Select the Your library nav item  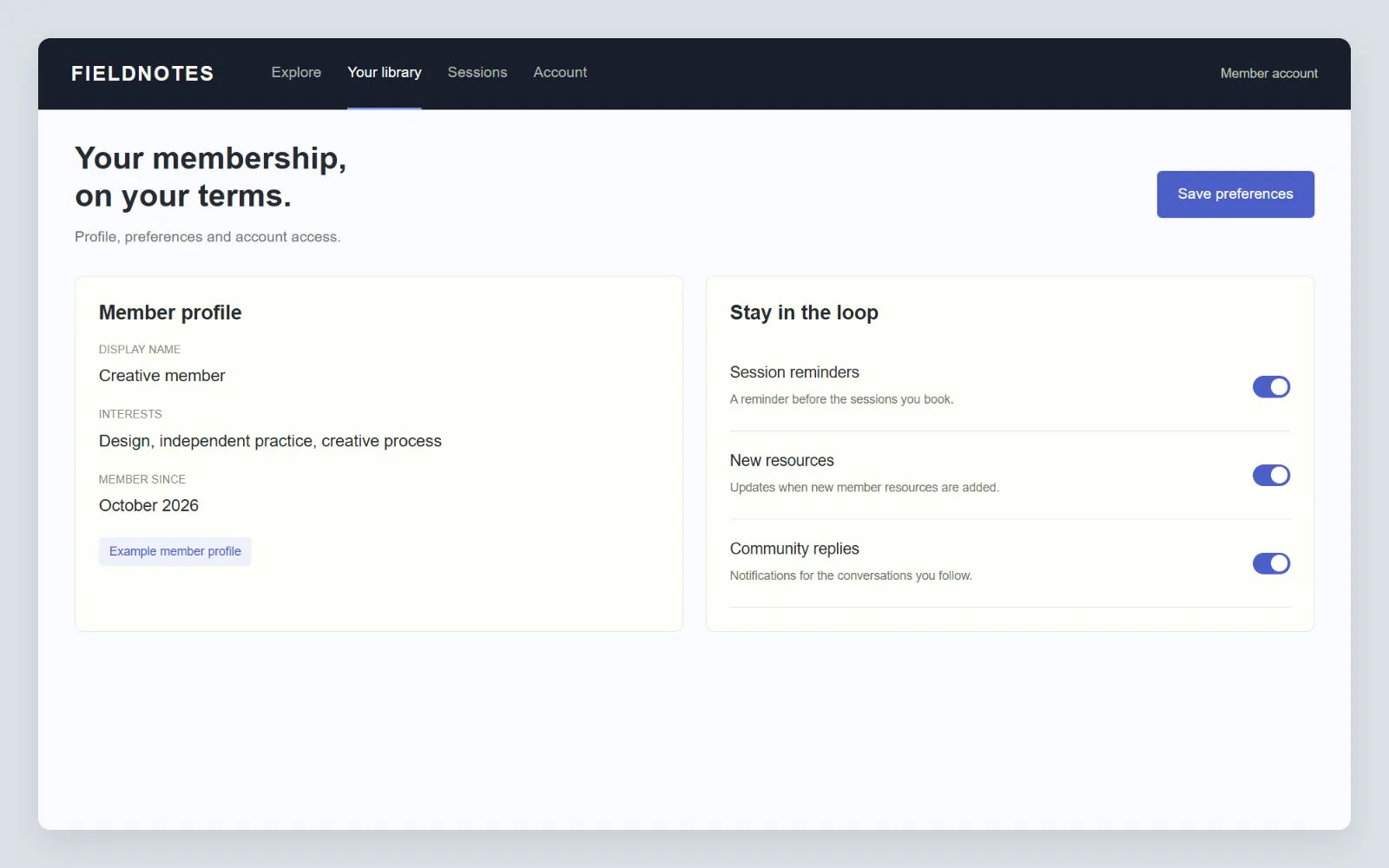[385, 73]
